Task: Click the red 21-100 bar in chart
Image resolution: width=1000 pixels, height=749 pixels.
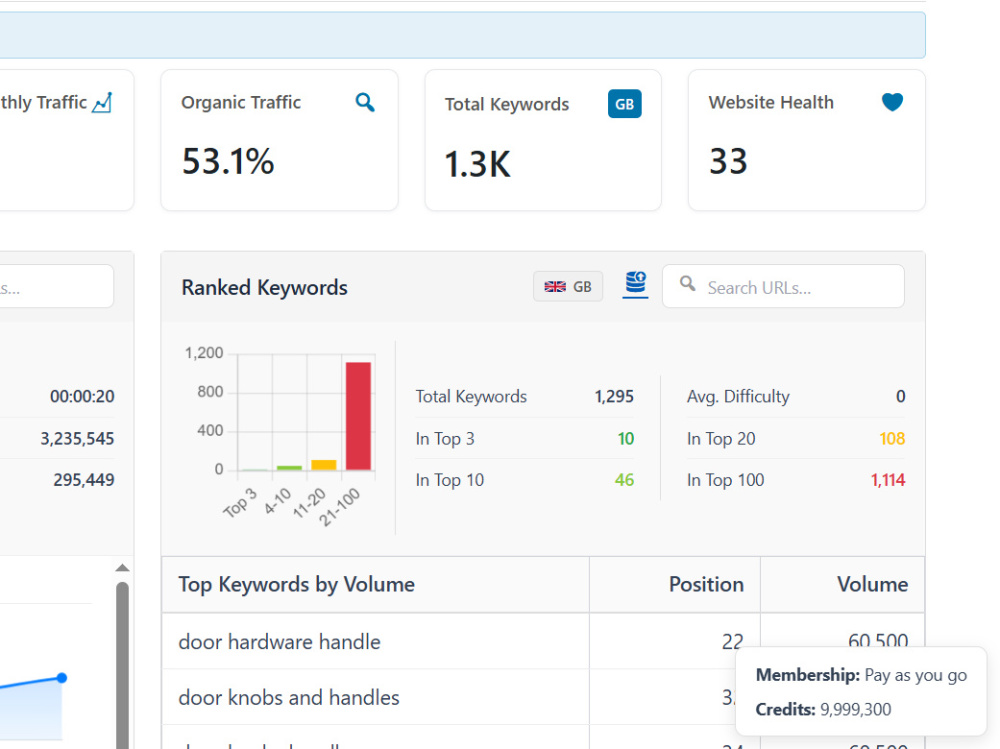Action: click(358, 416)
